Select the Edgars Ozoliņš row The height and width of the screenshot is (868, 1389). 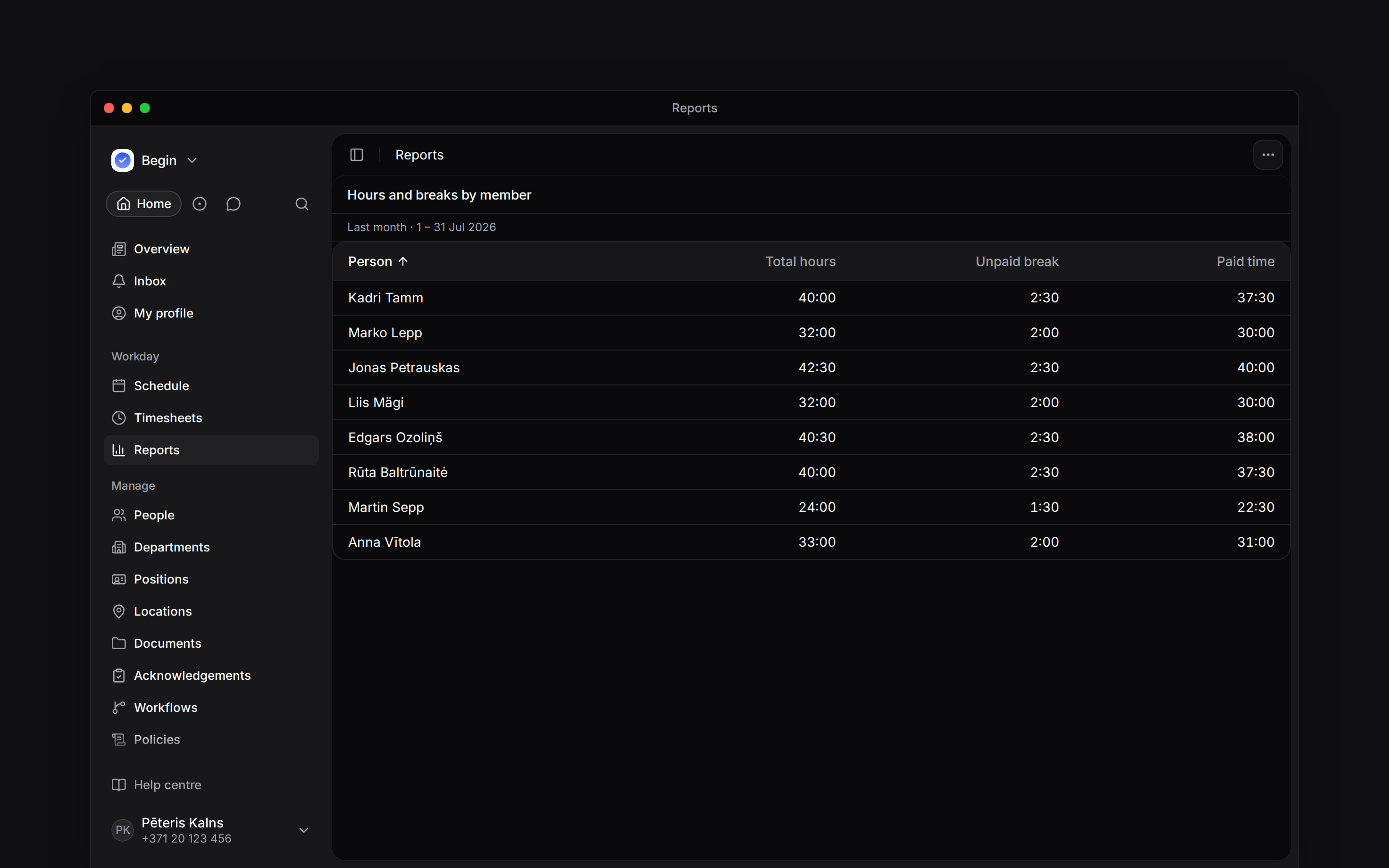tap(811, 437)
